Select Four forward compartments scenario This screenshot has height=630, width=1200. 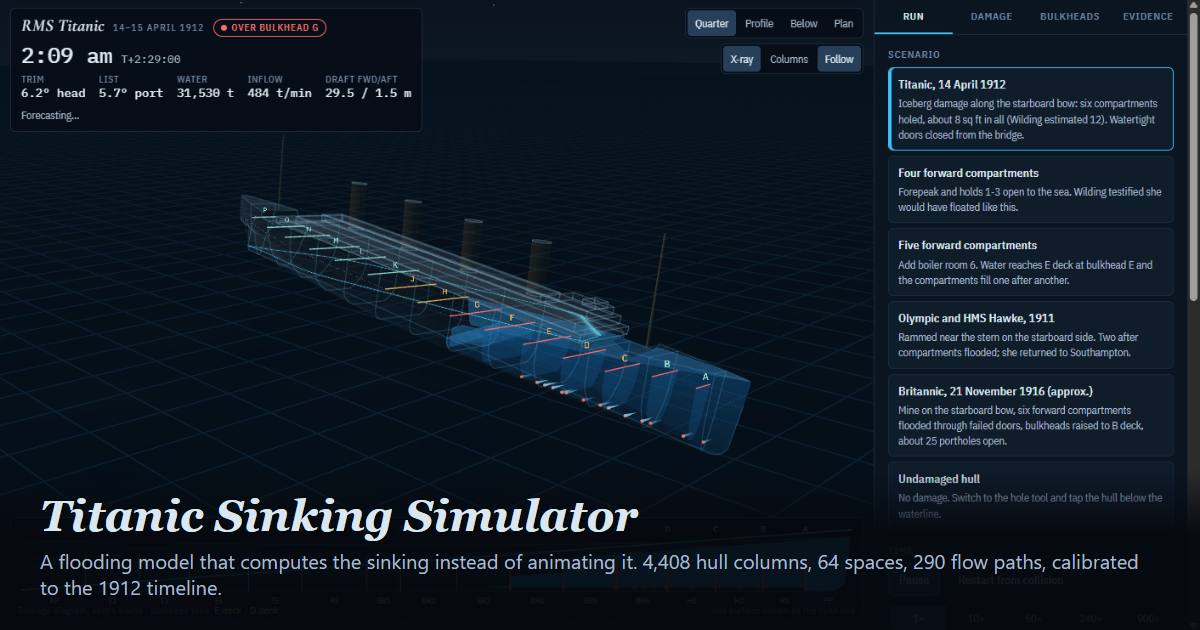[x=1030, y=190]
